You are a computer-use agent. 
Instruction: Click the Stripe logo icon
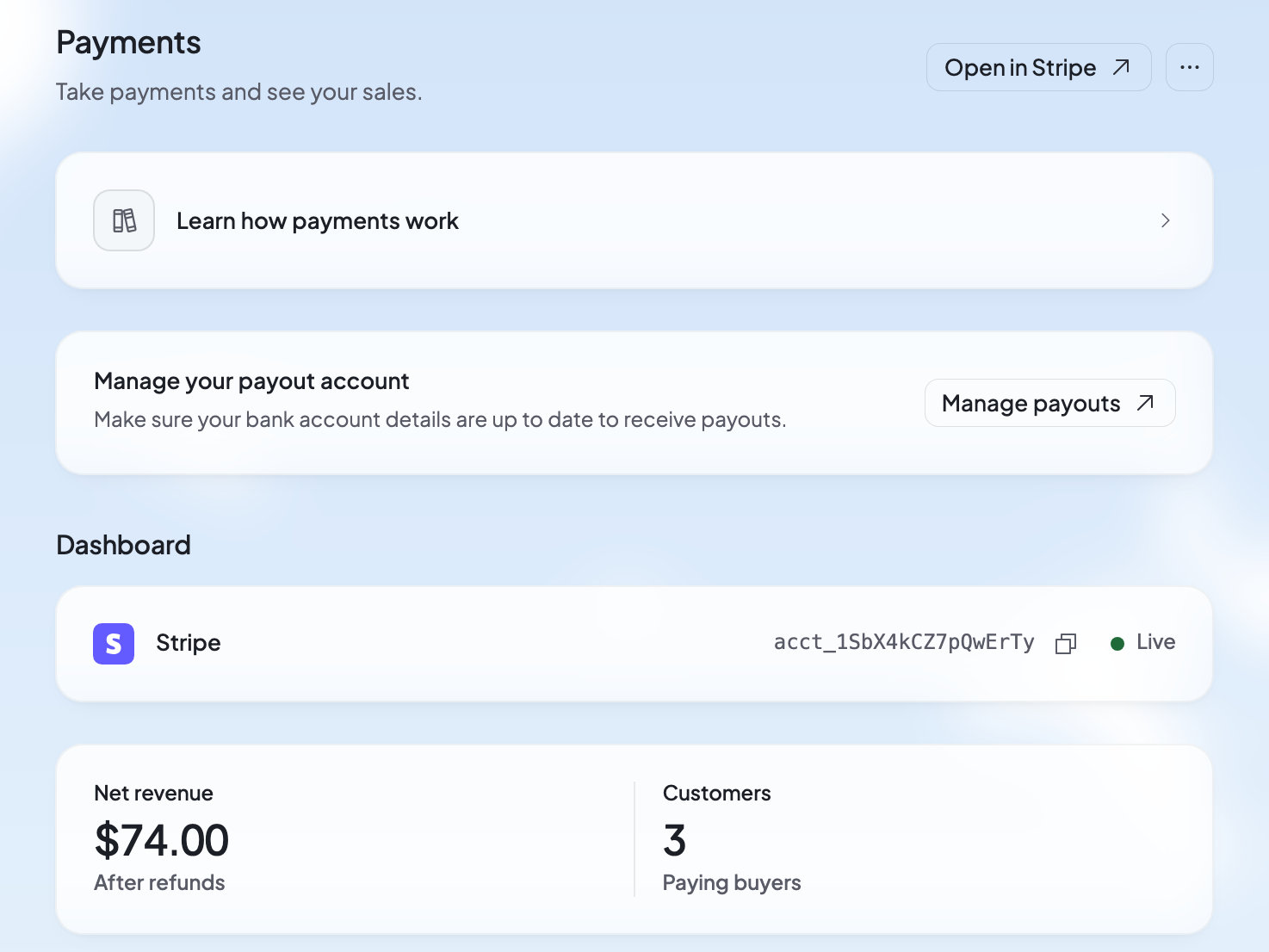click(x=114, y=644)
